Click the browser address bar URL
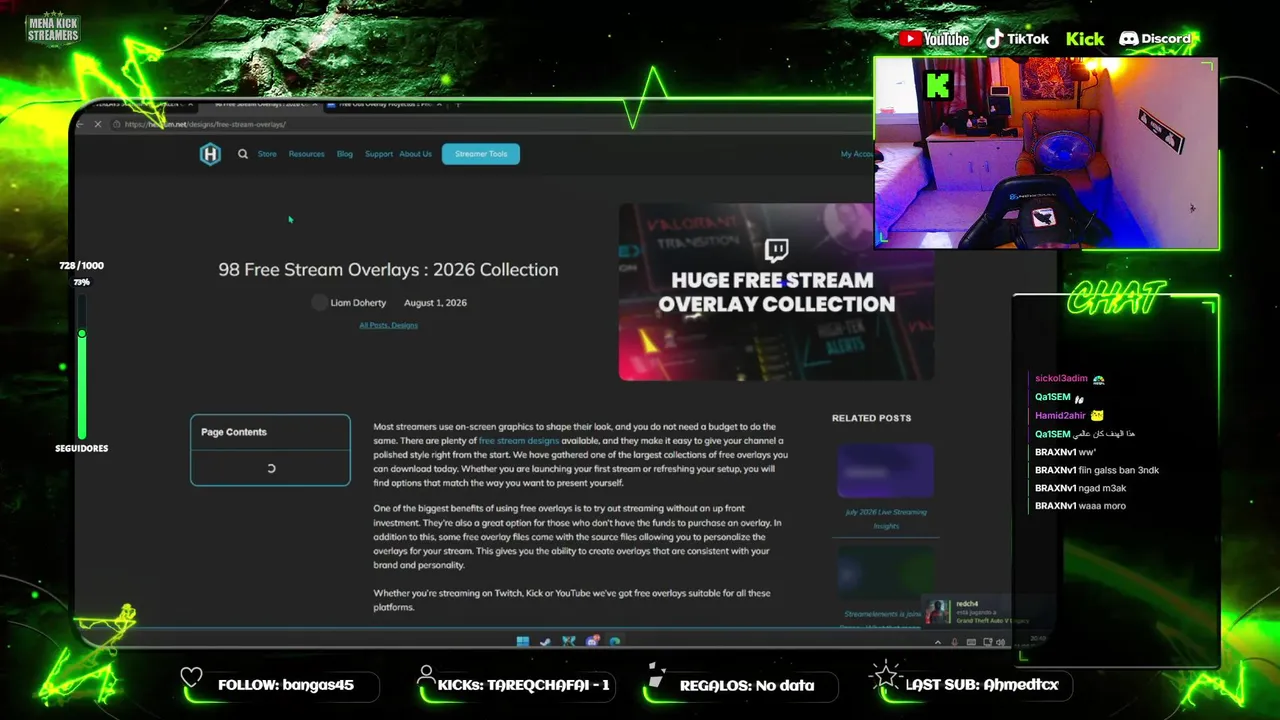The image size is (1280, 720). (206, 124)
